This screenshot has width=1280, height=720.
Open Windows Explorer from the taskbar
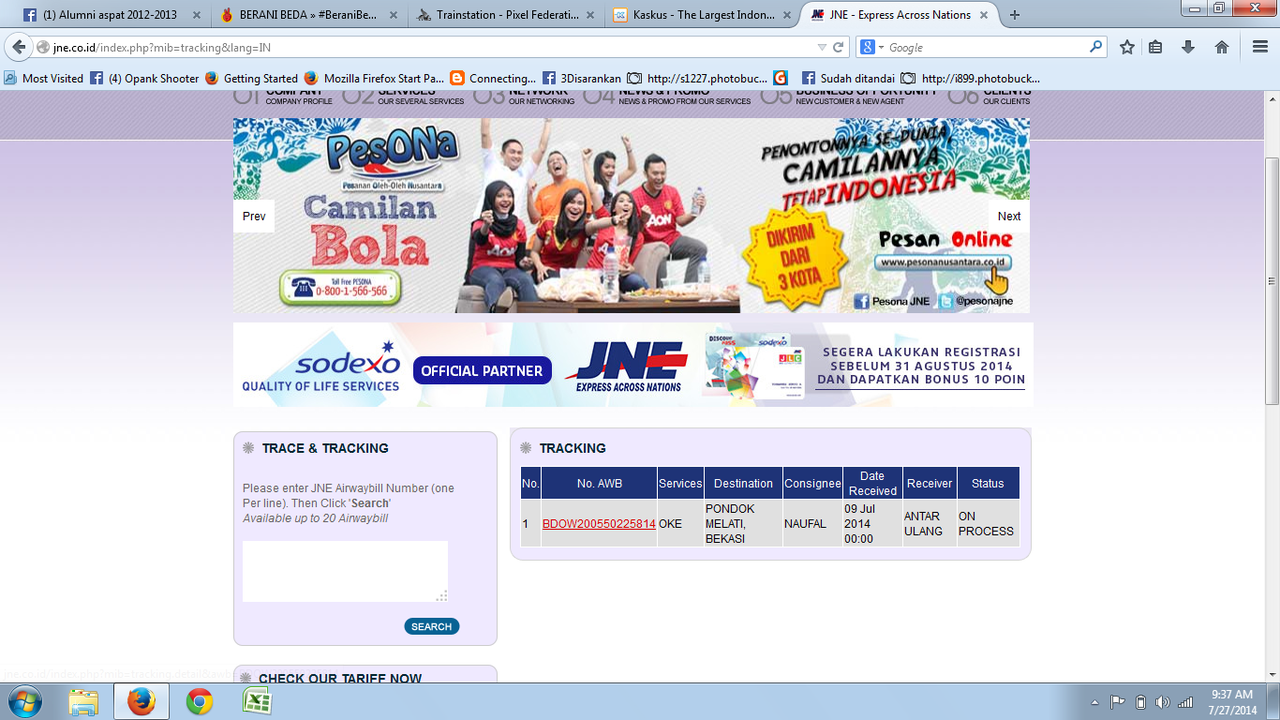pos(83,702)
